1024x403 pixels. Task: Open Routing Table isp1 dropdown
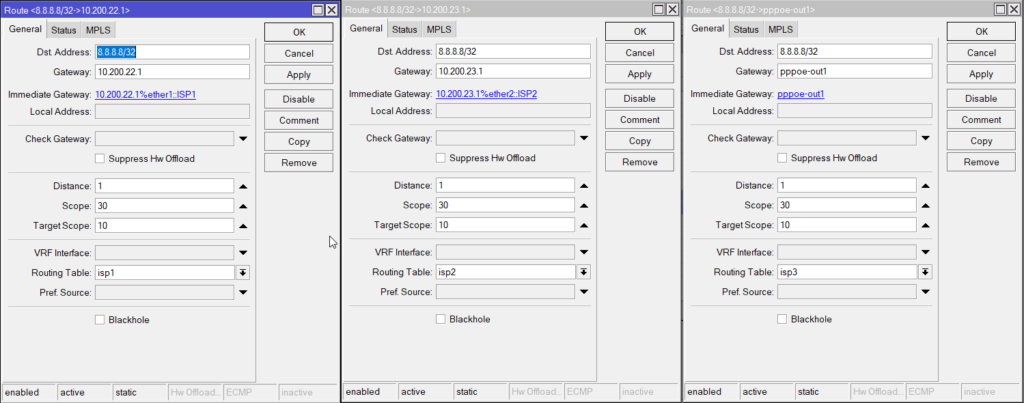tap(243, 273)
